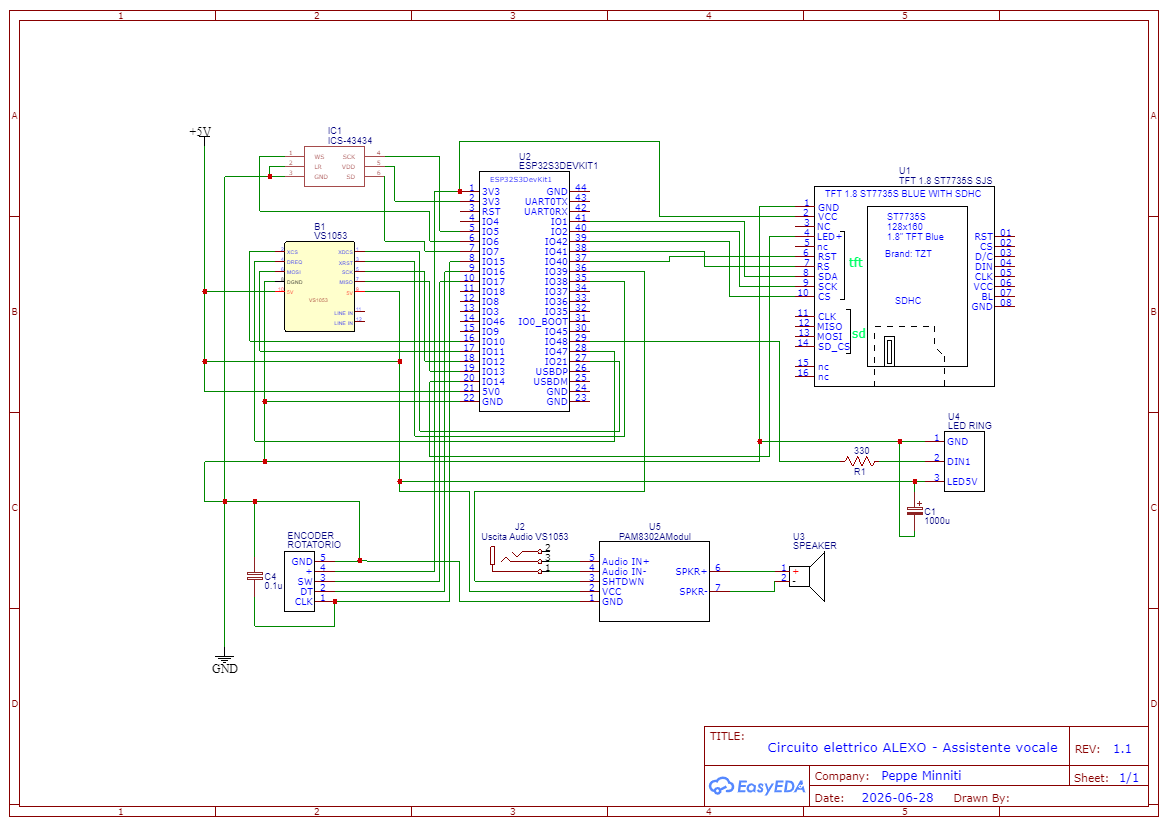Click the 'SDHC' text inside TFT display
This screenshot has width=1169, height=827.
pos(908,301)
